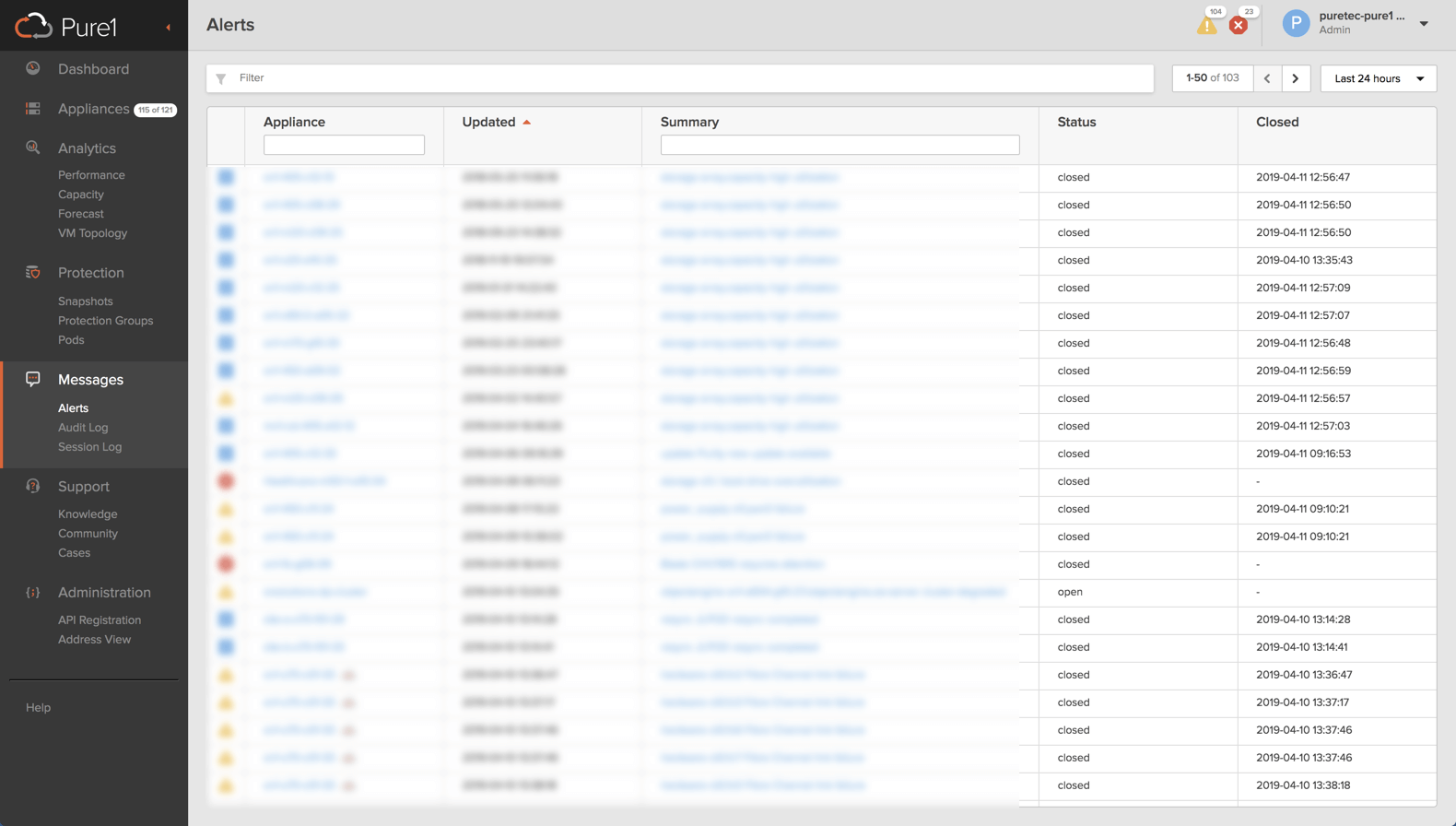Viewport: 1456px width, 826px height.
Task: Click the Appliance column header
Action: (x=294, y=122)
